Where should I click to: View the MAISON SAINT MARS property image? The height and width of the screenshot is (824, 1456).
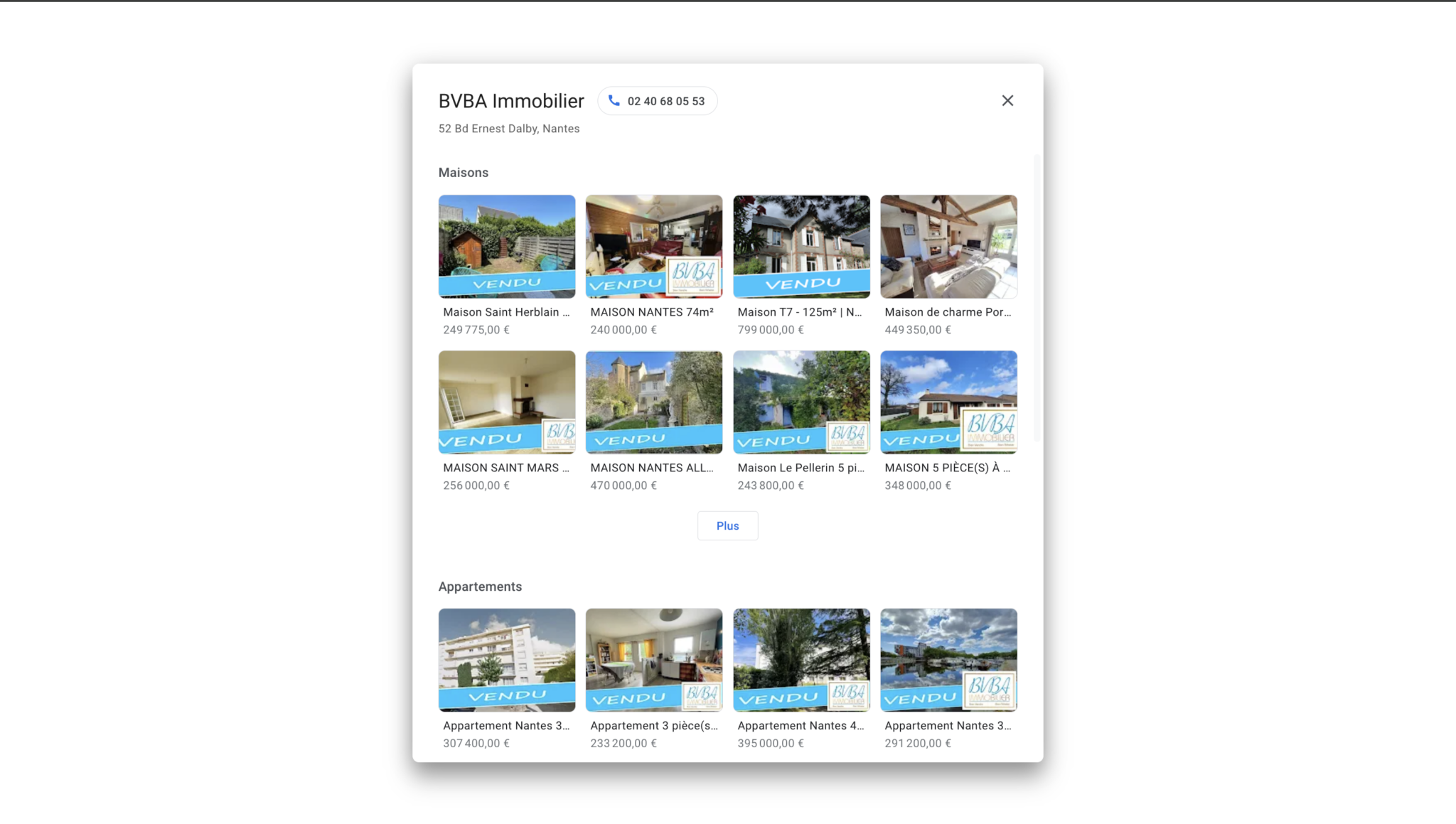506,402
